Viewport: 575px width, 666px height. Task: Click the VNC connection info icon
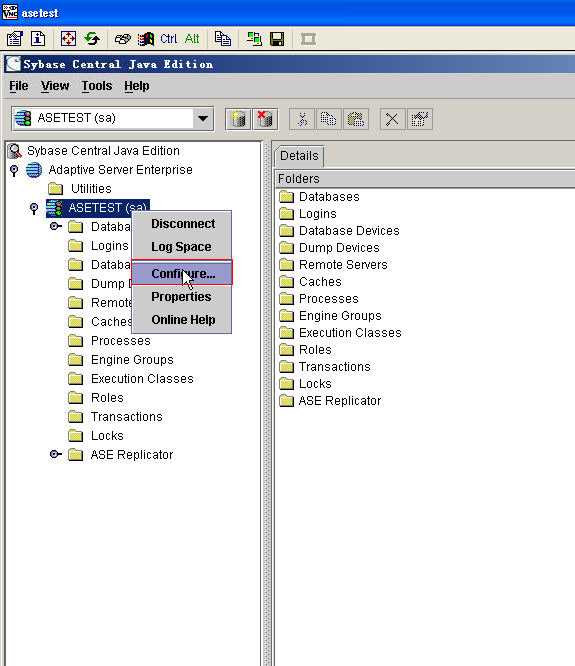(x=38, y=39)
